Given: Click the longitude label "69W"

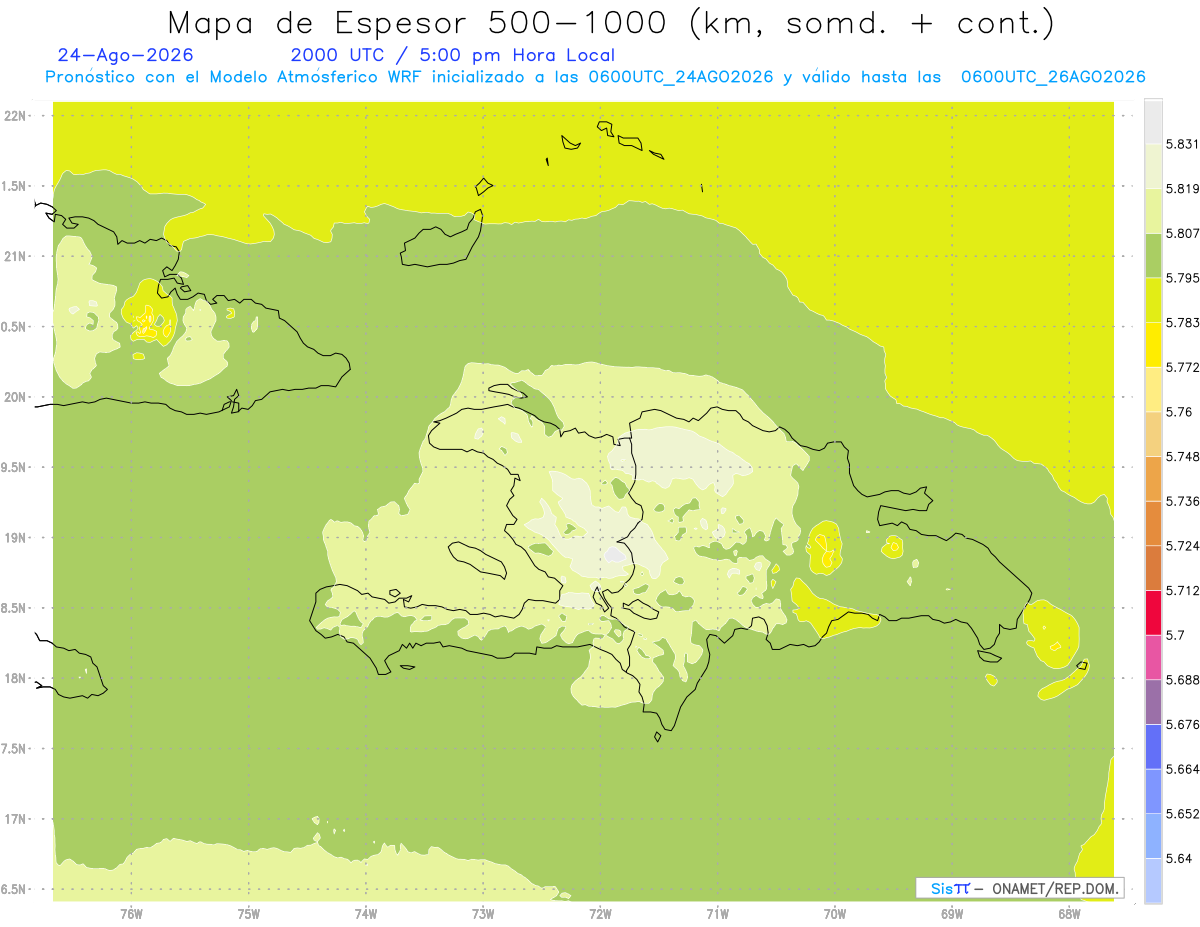Looking at the screenshot, I should click(952, 913).
